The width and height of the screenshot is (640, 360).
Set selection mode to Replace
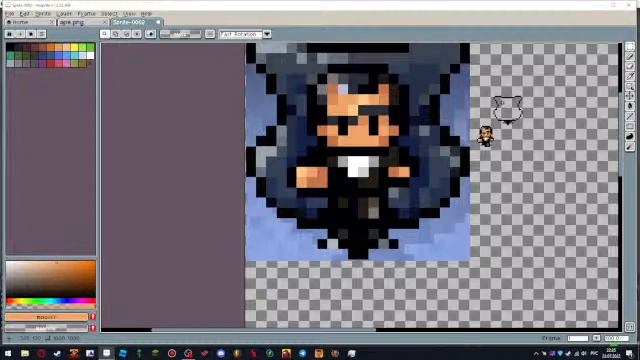(105, 34)
